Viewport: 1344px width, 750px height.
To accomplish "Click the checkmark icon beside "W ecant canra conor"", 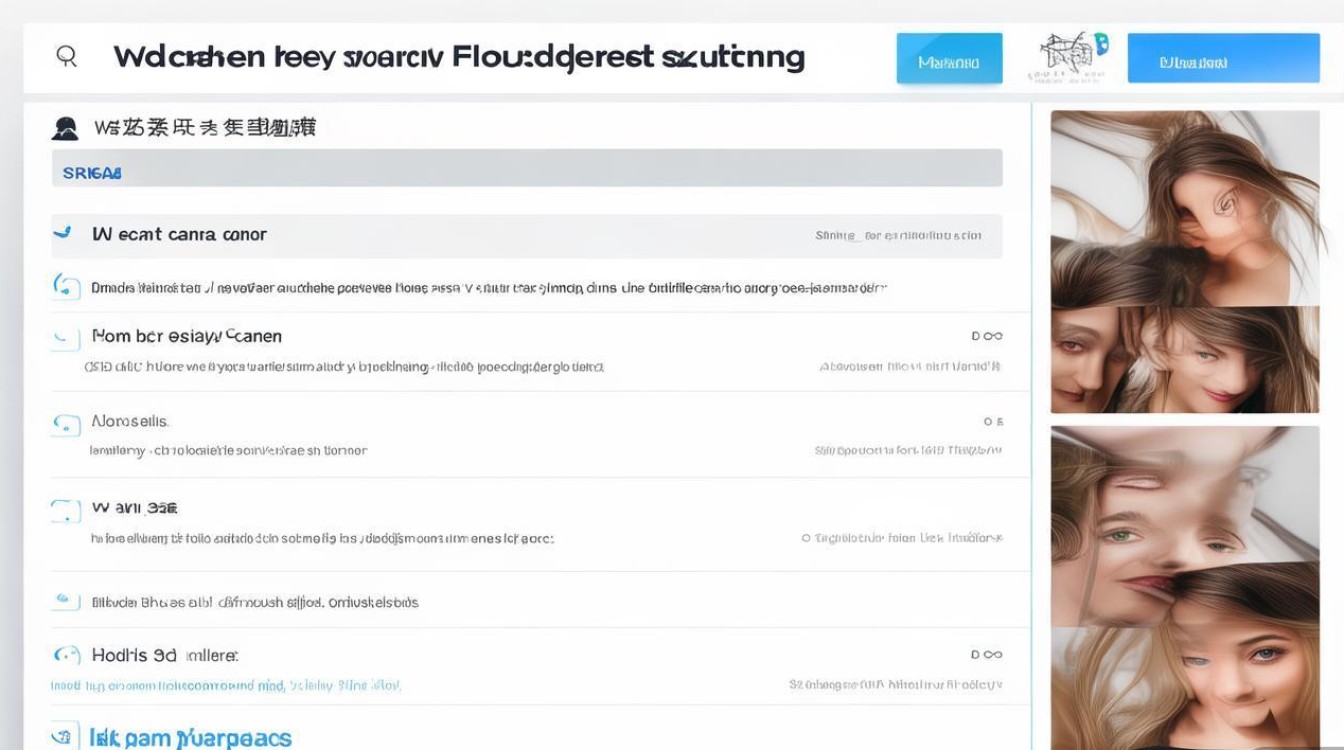I will click(x=63, y=233).
